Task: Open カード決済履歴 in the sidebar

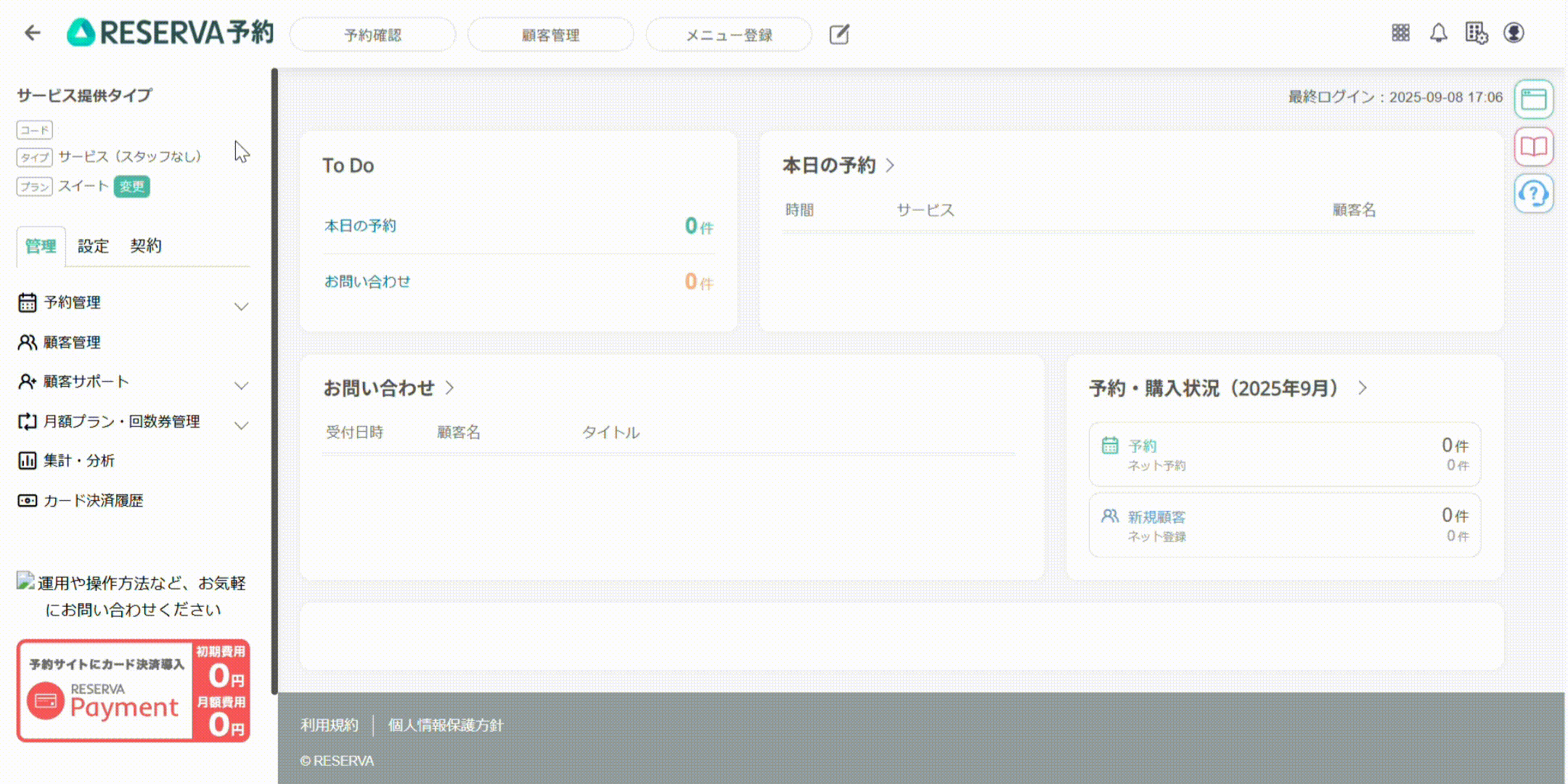Action: click(93, 500)
